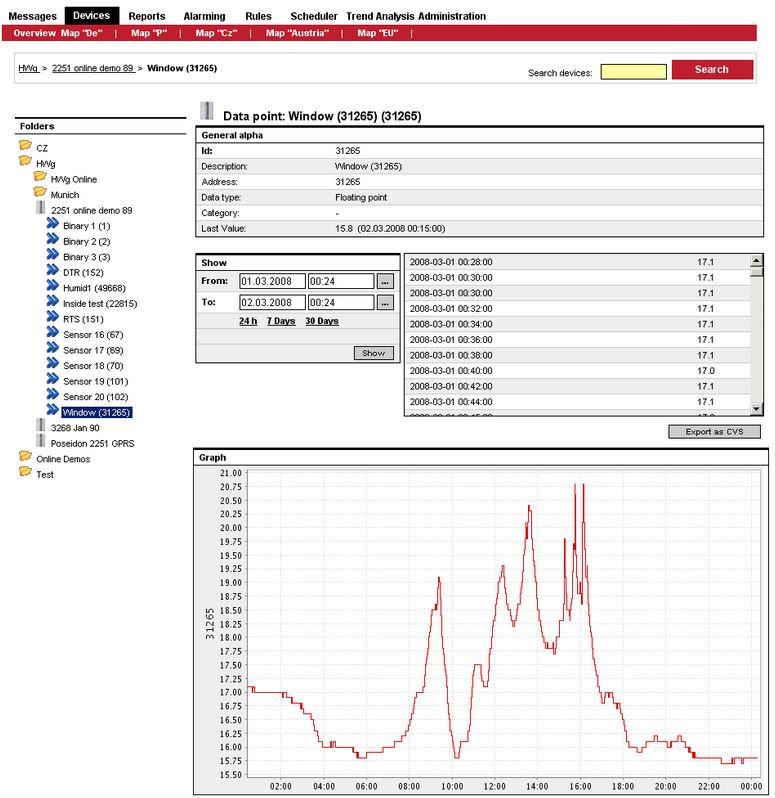The height and width of the screenshot is (798, 775).
Task: Go to the Alarming tab
Action: (204, 16)
